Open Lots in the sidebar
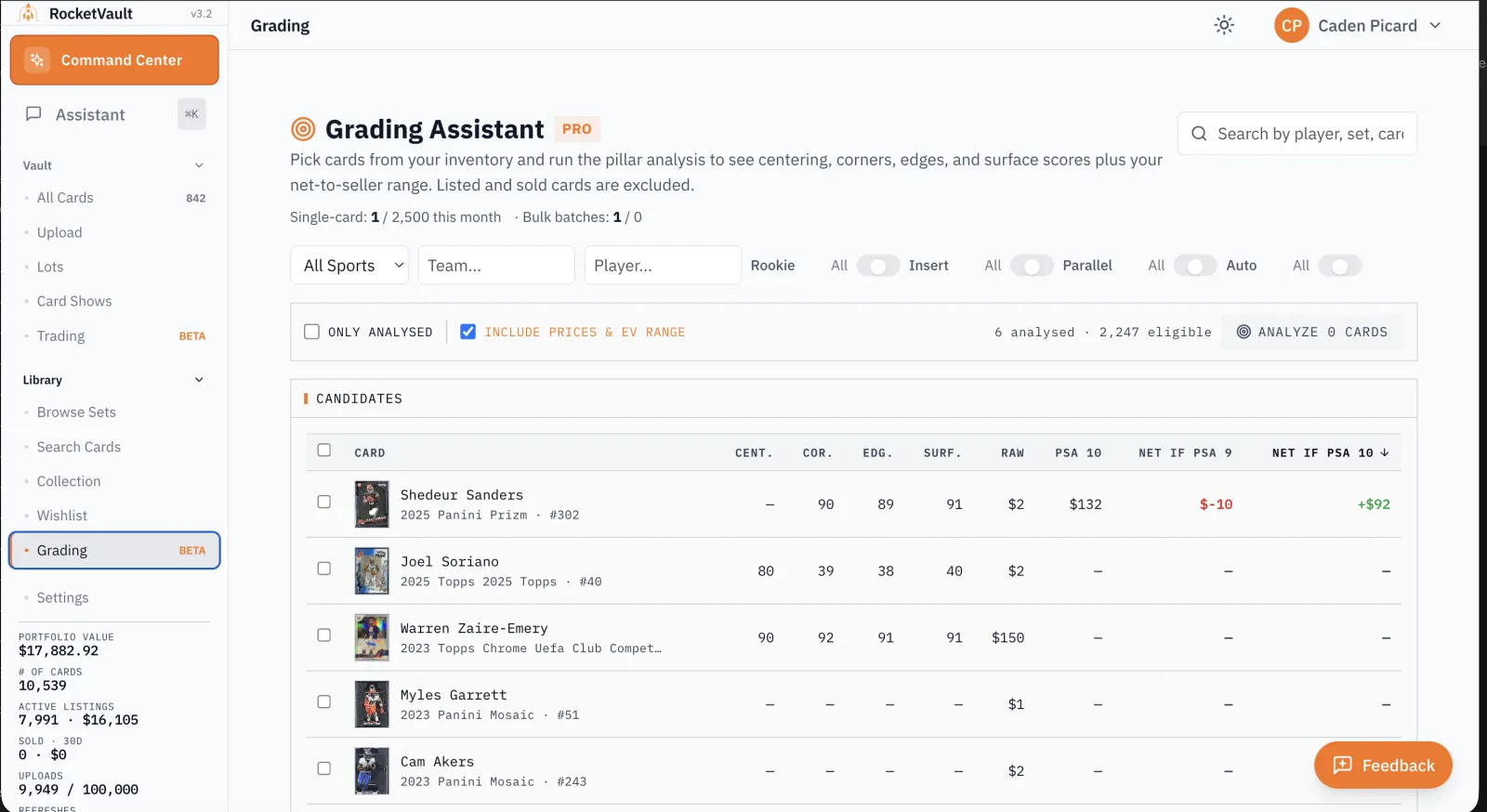1487x812 pixels. coord(114,267)
